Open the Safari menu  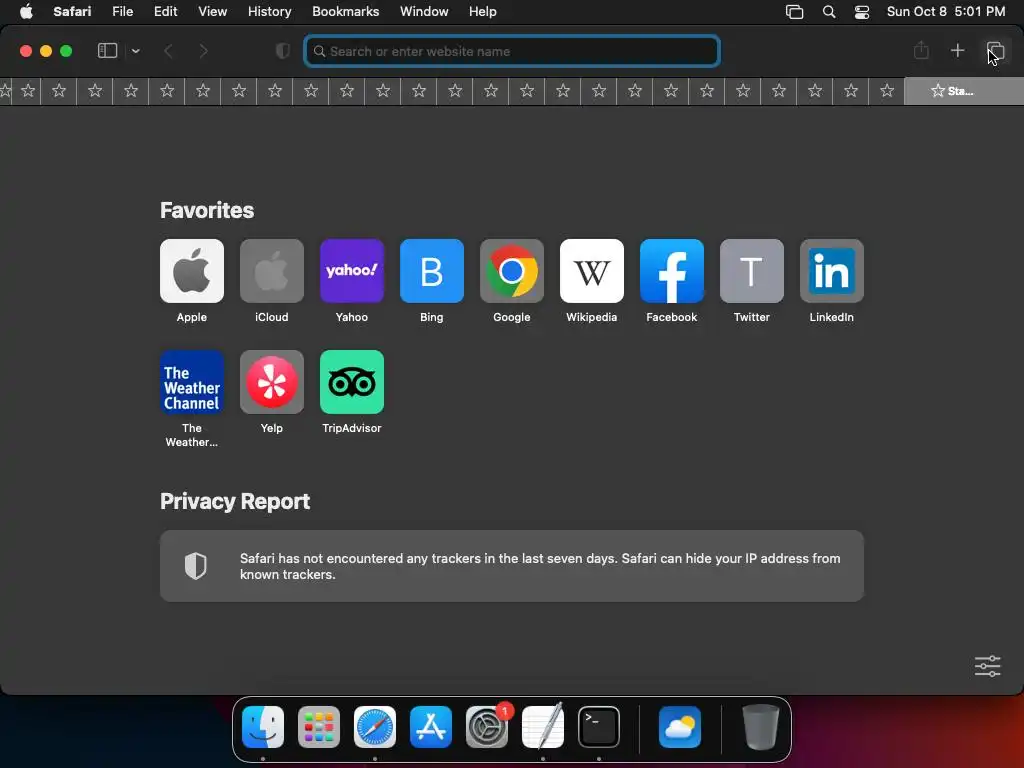point(72,11)
